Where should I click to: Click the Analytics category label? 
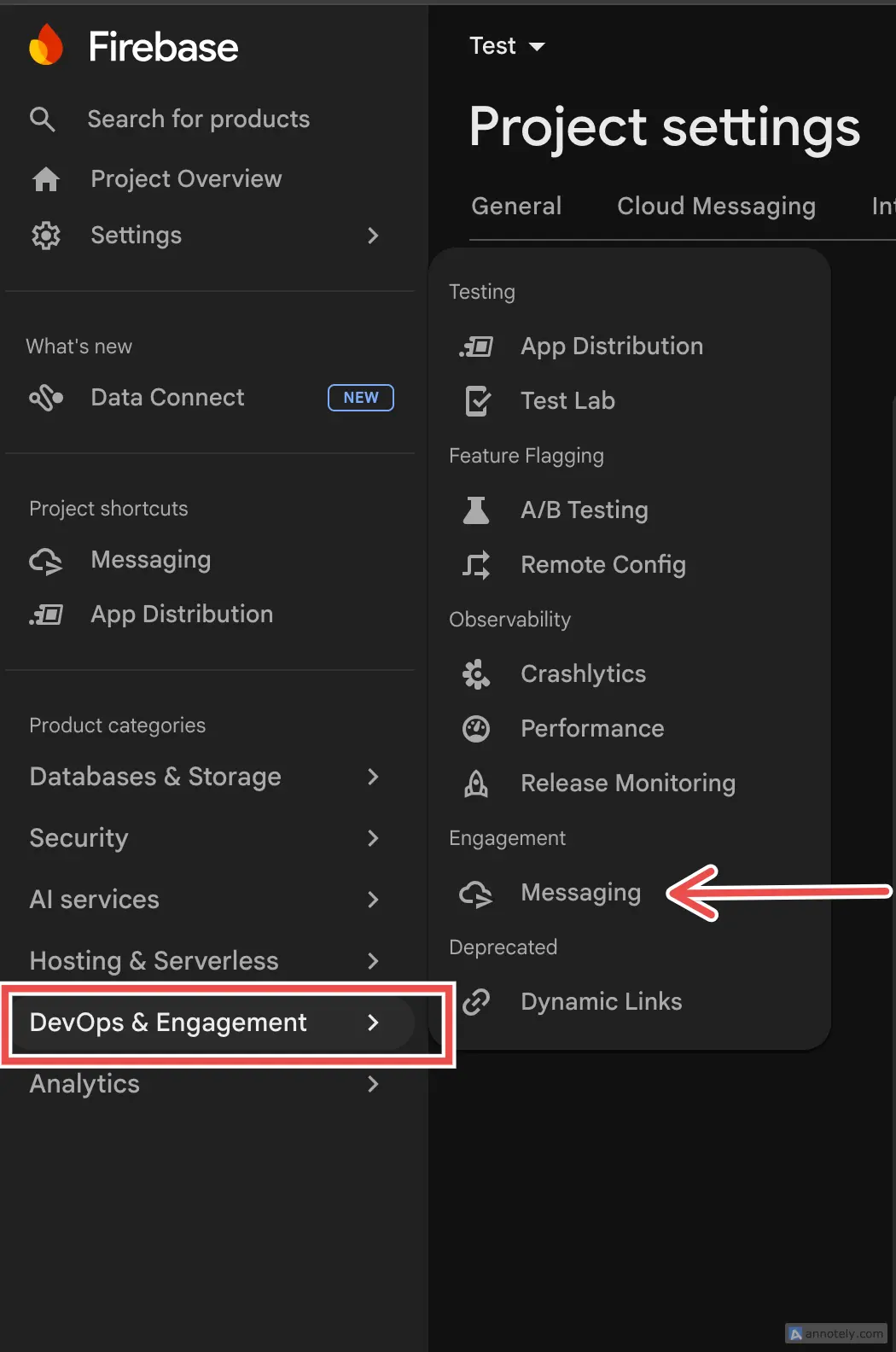(84, 1084)
